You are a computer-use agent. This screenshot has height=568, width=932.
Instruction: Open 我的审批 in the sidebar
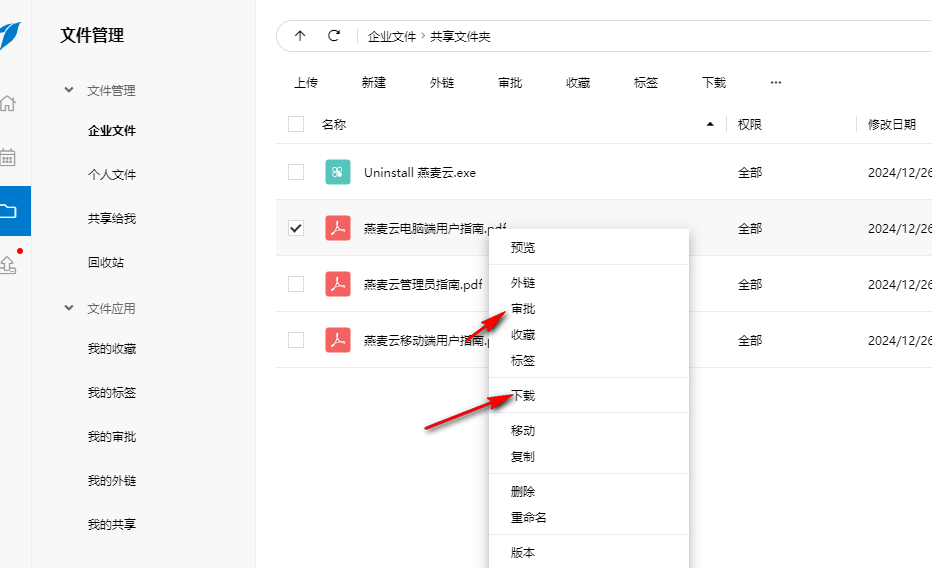coord(112,437)
